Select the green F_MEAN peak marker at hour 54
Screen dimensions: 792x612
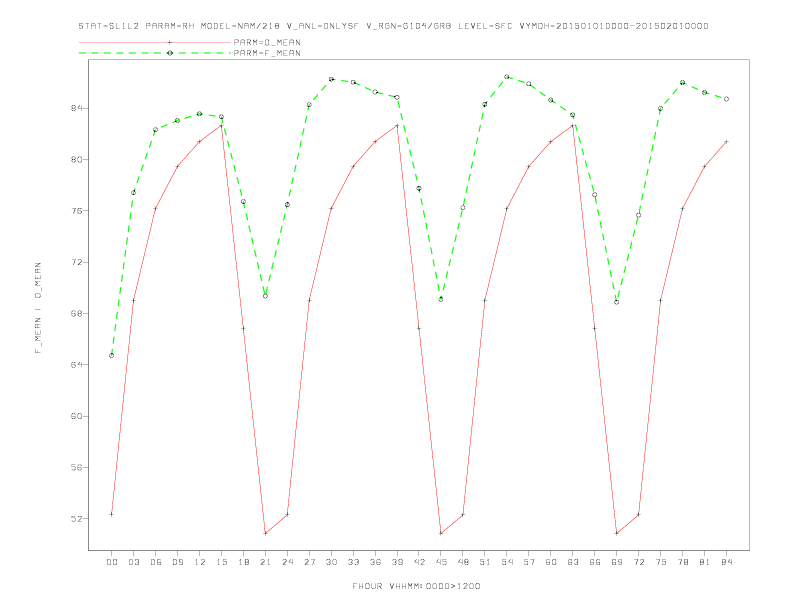[x=507, y=77]
